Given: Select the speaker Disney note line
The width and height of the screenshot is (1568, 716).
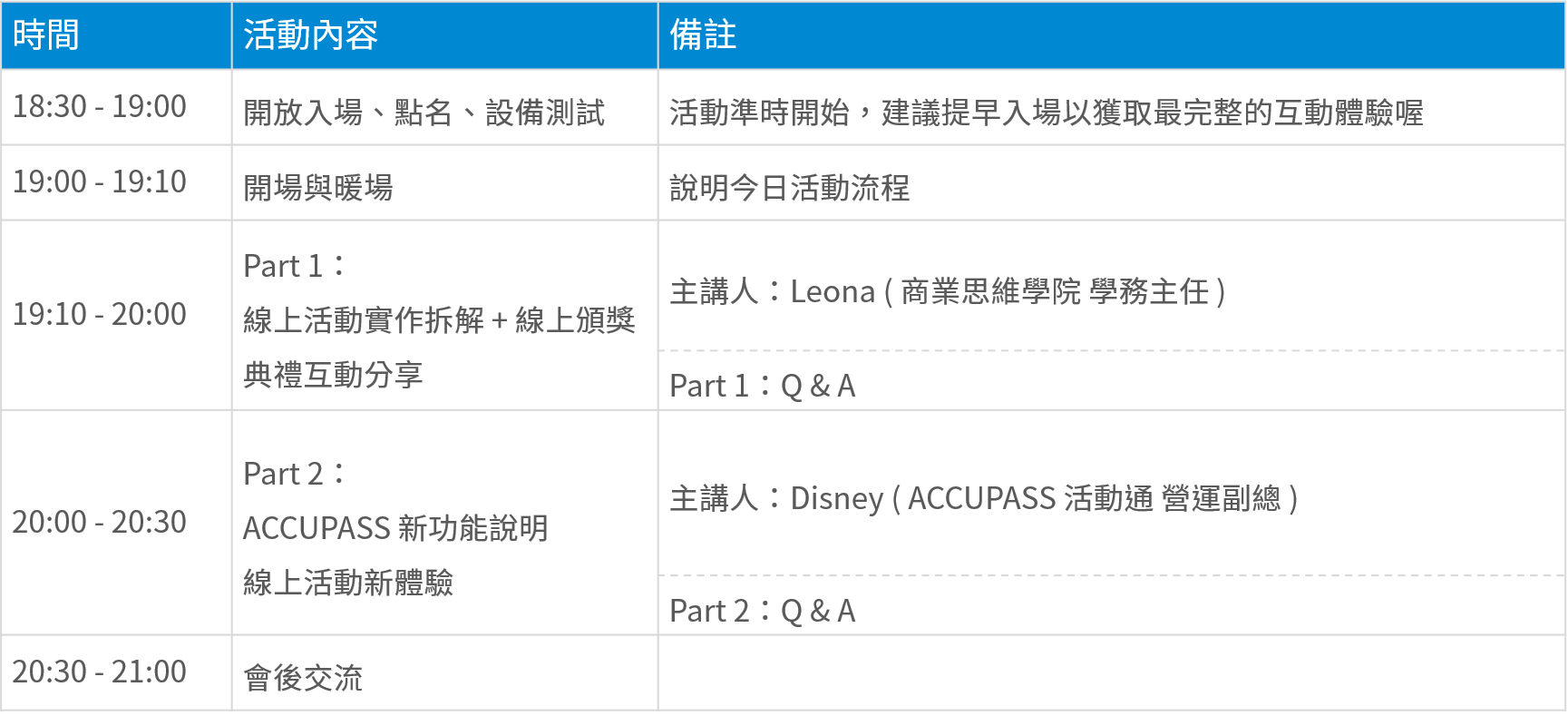Looking at the screenshot, I should click(x=983, y=499).
